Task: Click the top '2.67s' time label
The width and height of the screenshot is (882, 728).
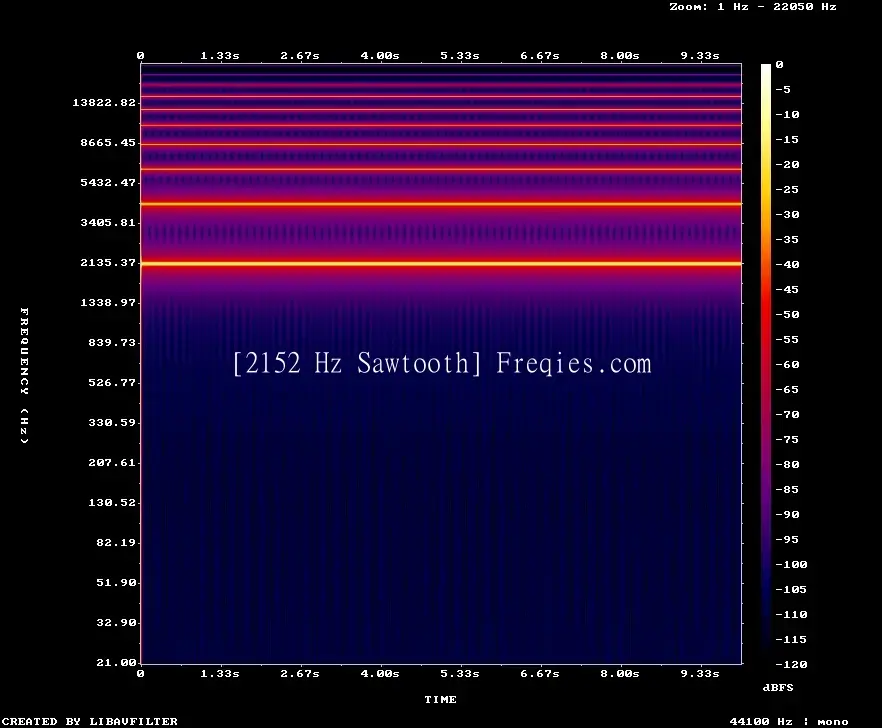Action: (x=300, y=55)
